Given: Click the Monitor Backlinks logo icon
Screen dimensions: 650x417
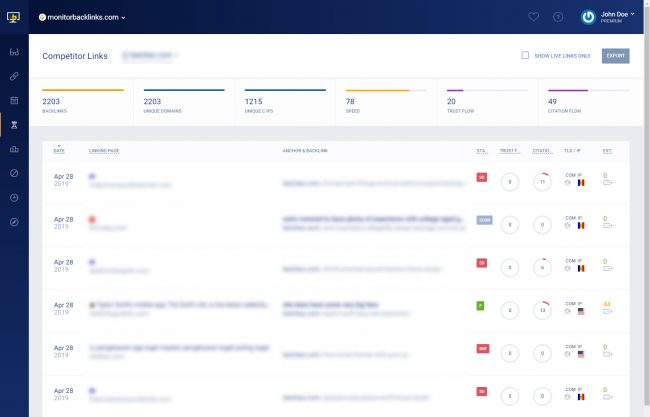Looking at the screenshot, I should tap(14, 17).
